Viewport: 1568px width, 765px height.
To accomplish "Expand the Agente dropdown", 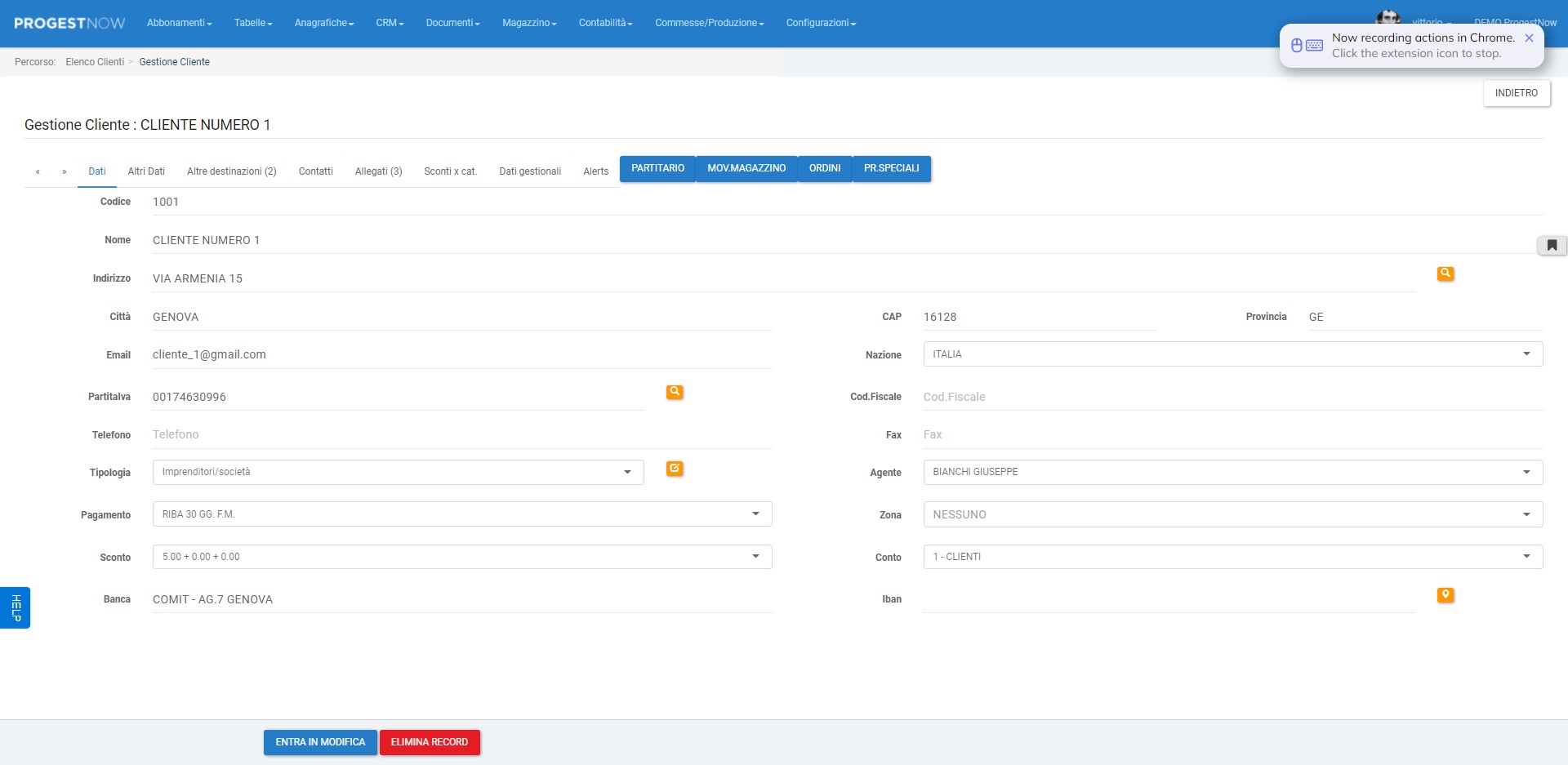I will point(1232,472).
